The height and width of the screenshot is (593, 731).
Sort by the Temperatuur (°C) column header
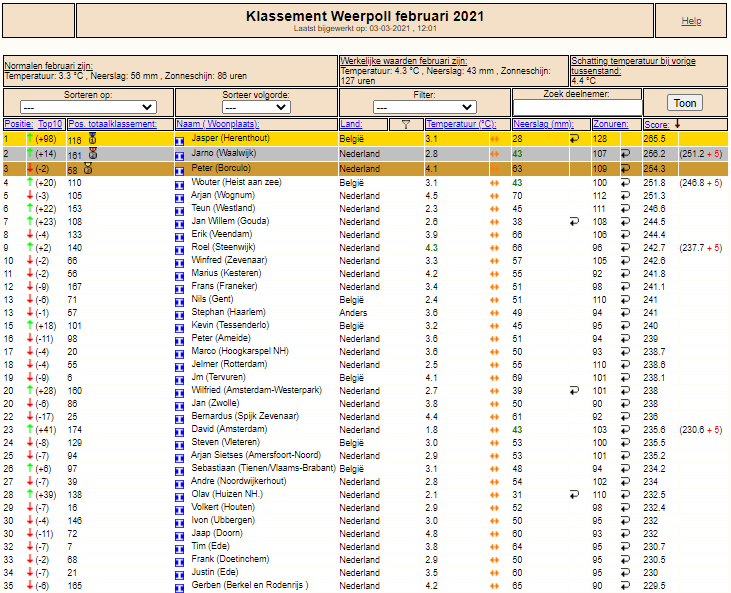coord(461,124)
